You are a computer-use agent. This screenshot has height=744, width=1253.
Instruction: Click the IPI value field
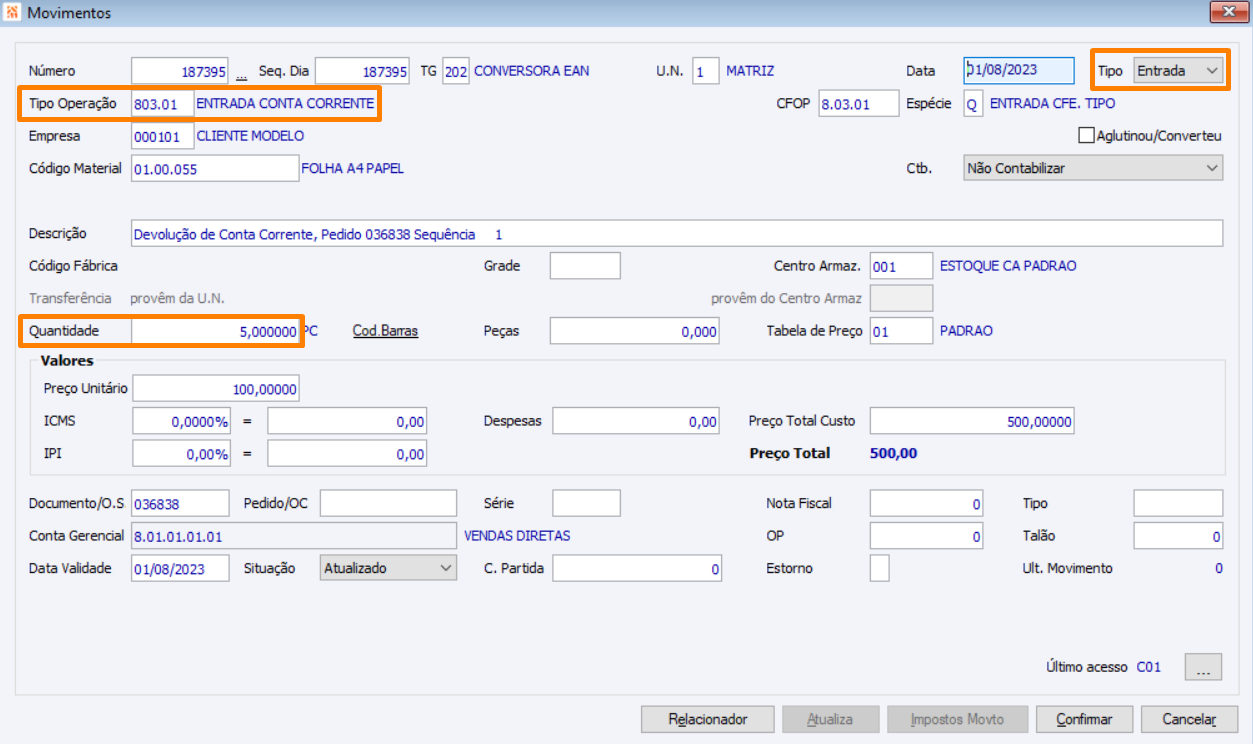[x=347, y=453]
